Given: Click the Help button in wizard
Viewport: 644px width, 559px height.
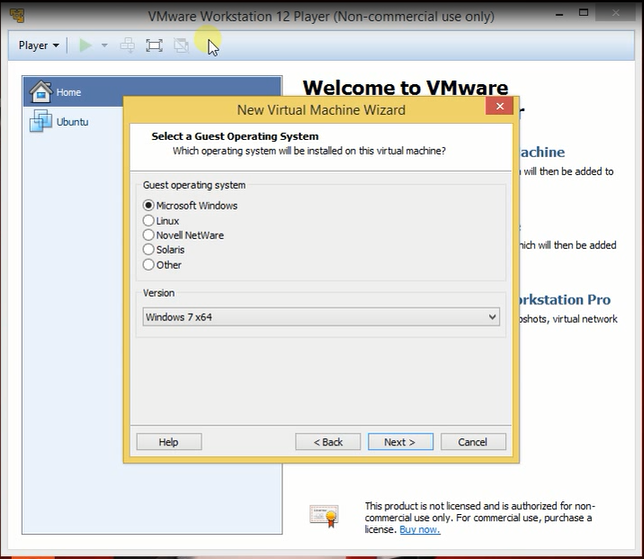Looking at the screenshot, I should (169, 442).
